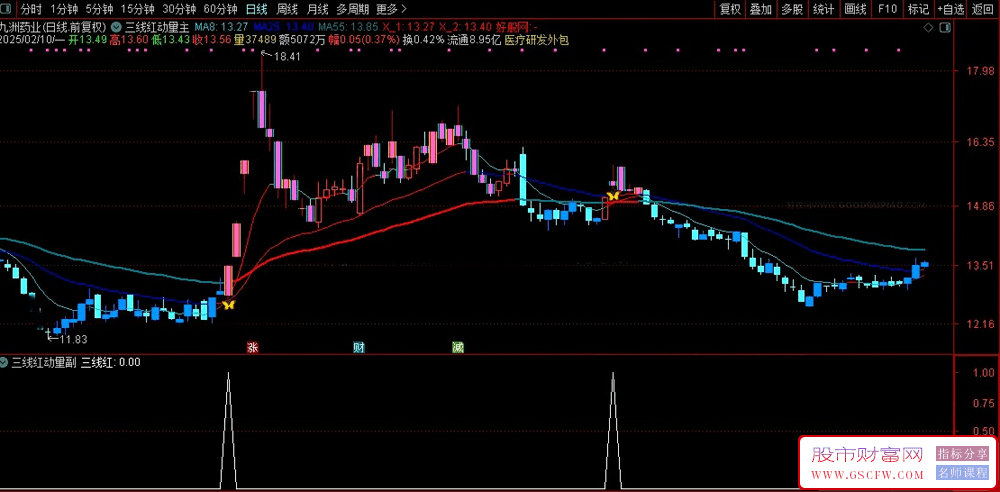1000x492 pixels.
Task: Click the 13.51 price axis label
Action: [x=979, y=265]
